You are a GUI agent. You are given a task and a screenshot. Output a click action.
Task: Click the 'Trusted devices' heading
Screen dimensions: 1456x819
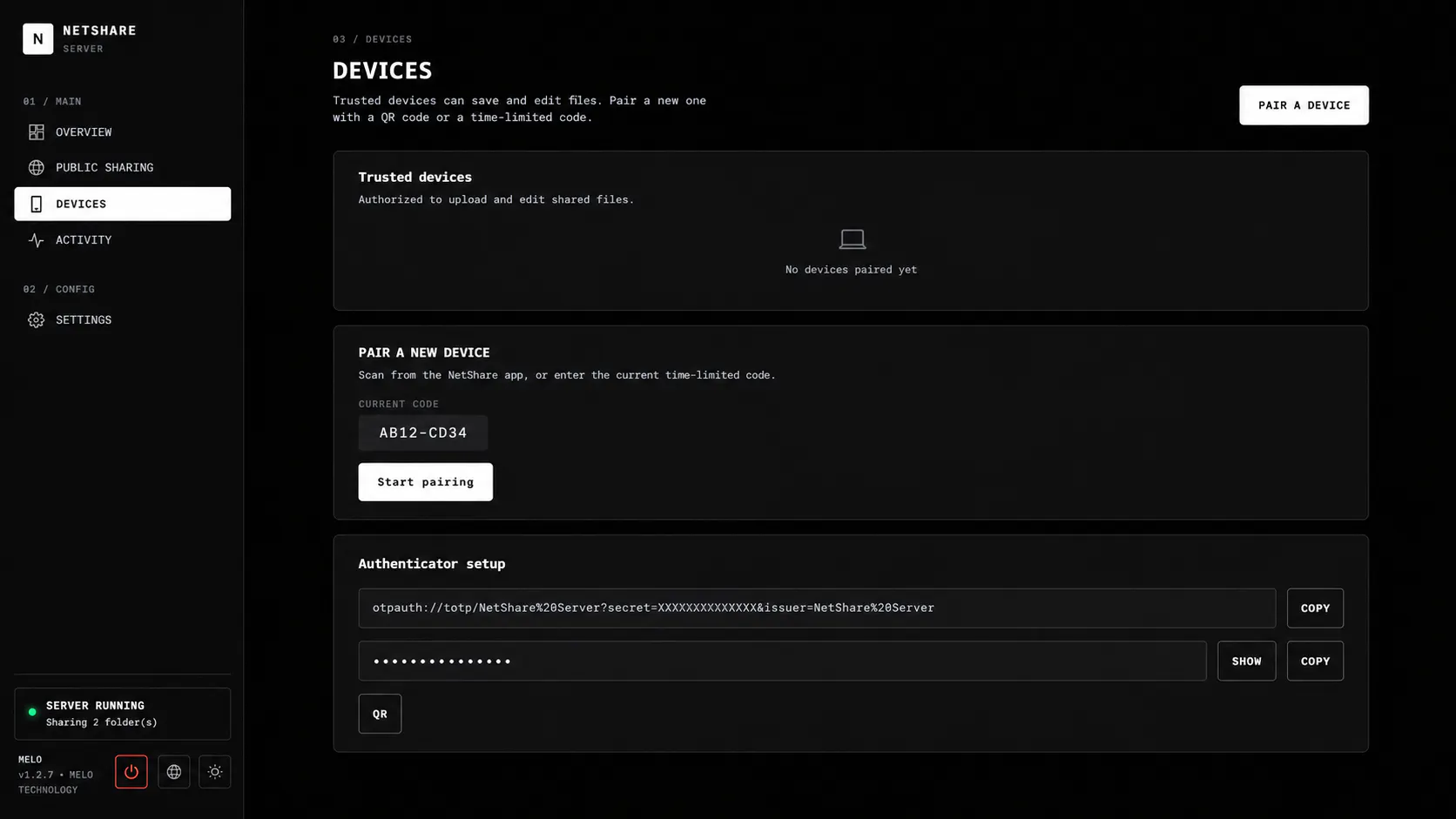click(x=415, y=177)
